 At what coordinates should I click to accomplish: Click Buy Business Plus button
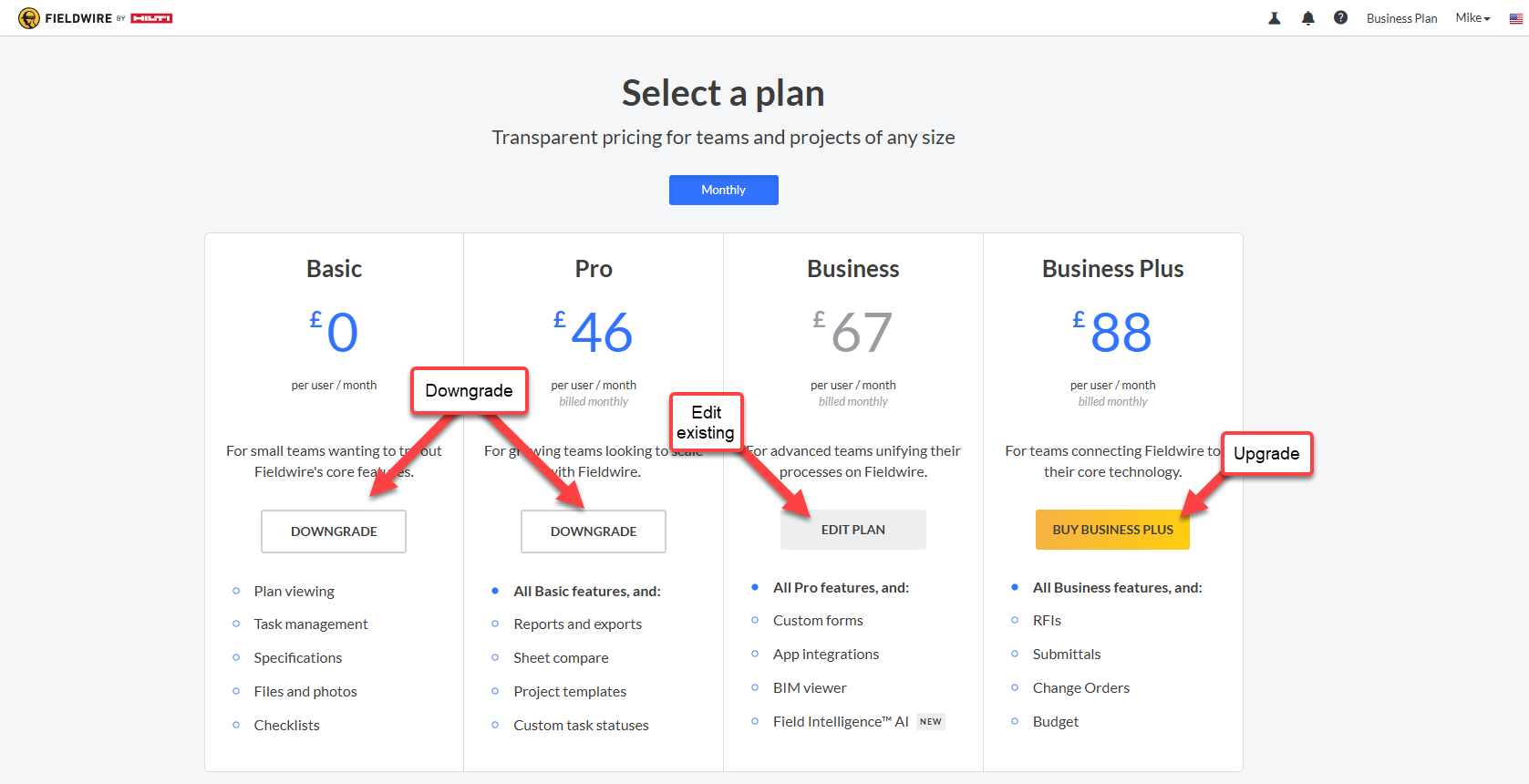click(1112, 530)
